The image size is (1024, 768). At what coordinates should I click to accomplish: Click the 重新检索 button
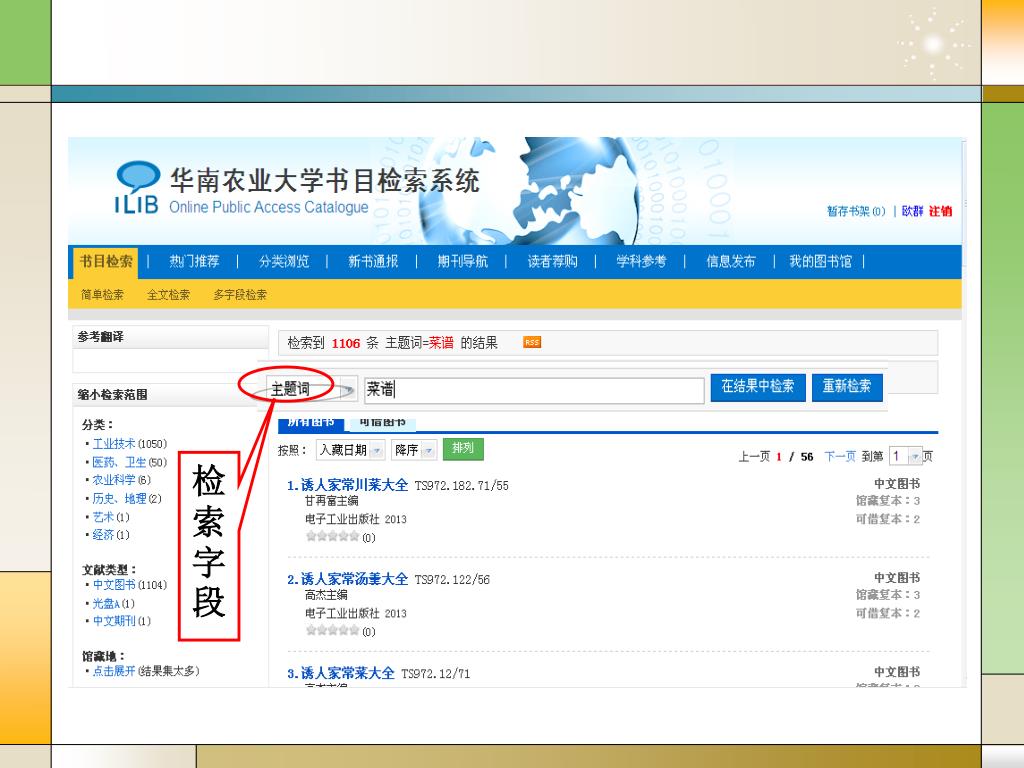pos(847,387)
